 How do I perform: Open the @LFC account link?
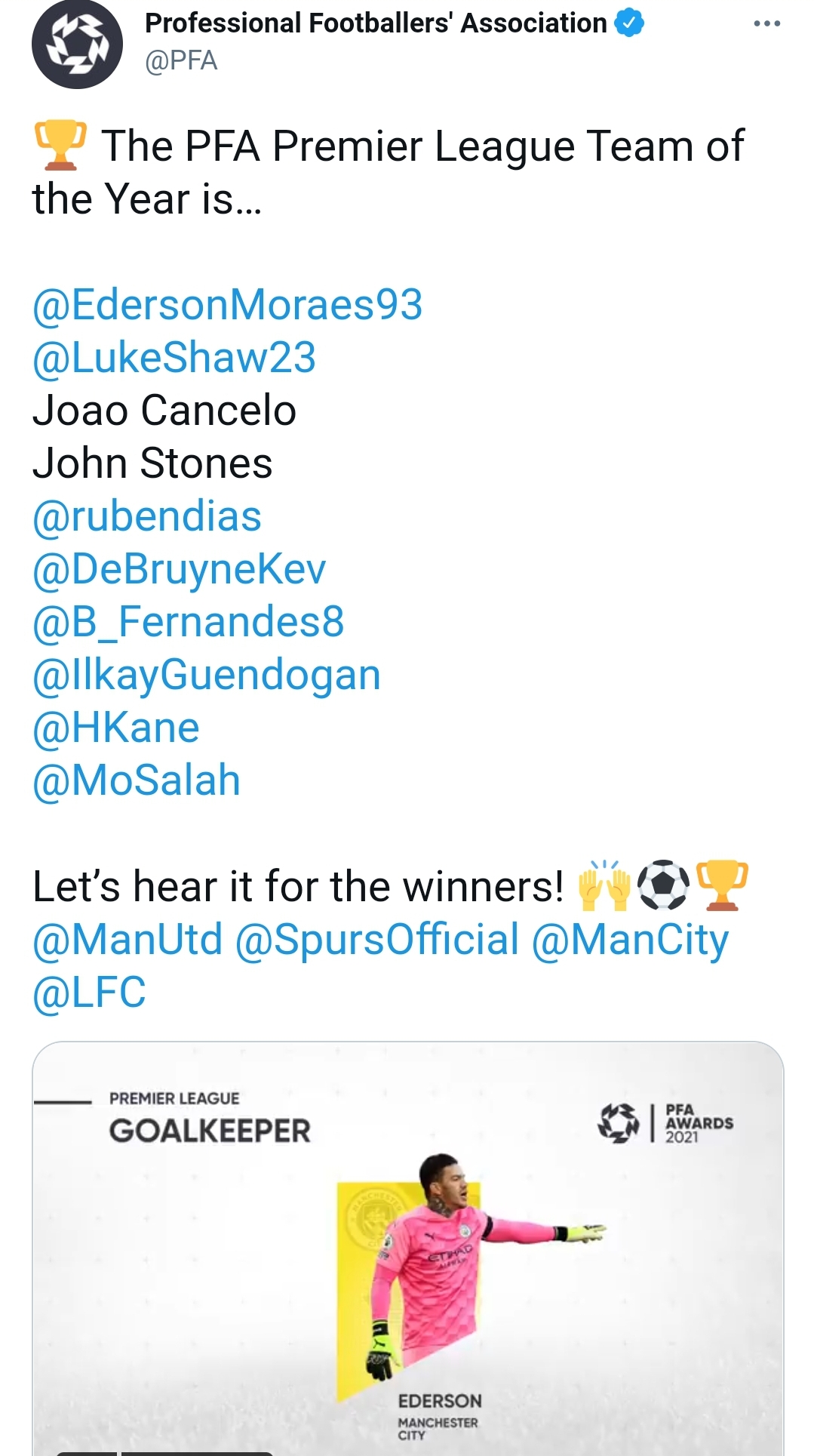tap(89, 993)
